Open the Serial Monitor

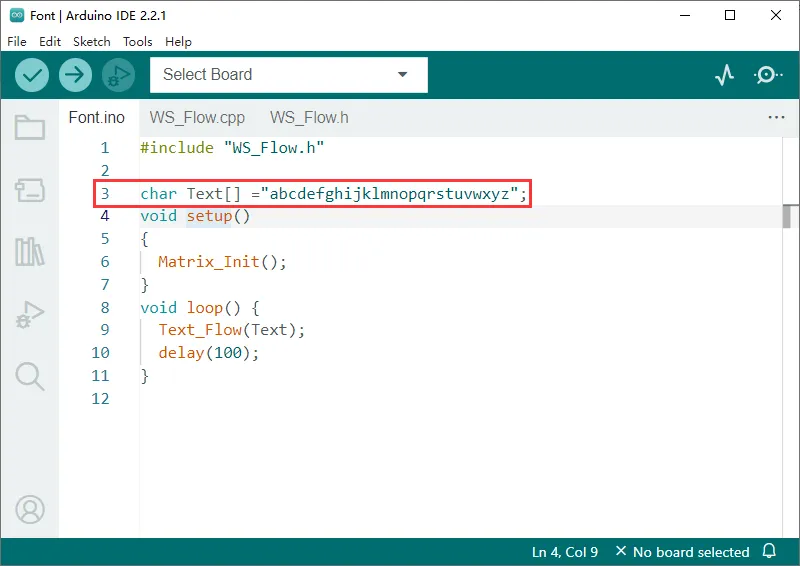pos(767,75)
